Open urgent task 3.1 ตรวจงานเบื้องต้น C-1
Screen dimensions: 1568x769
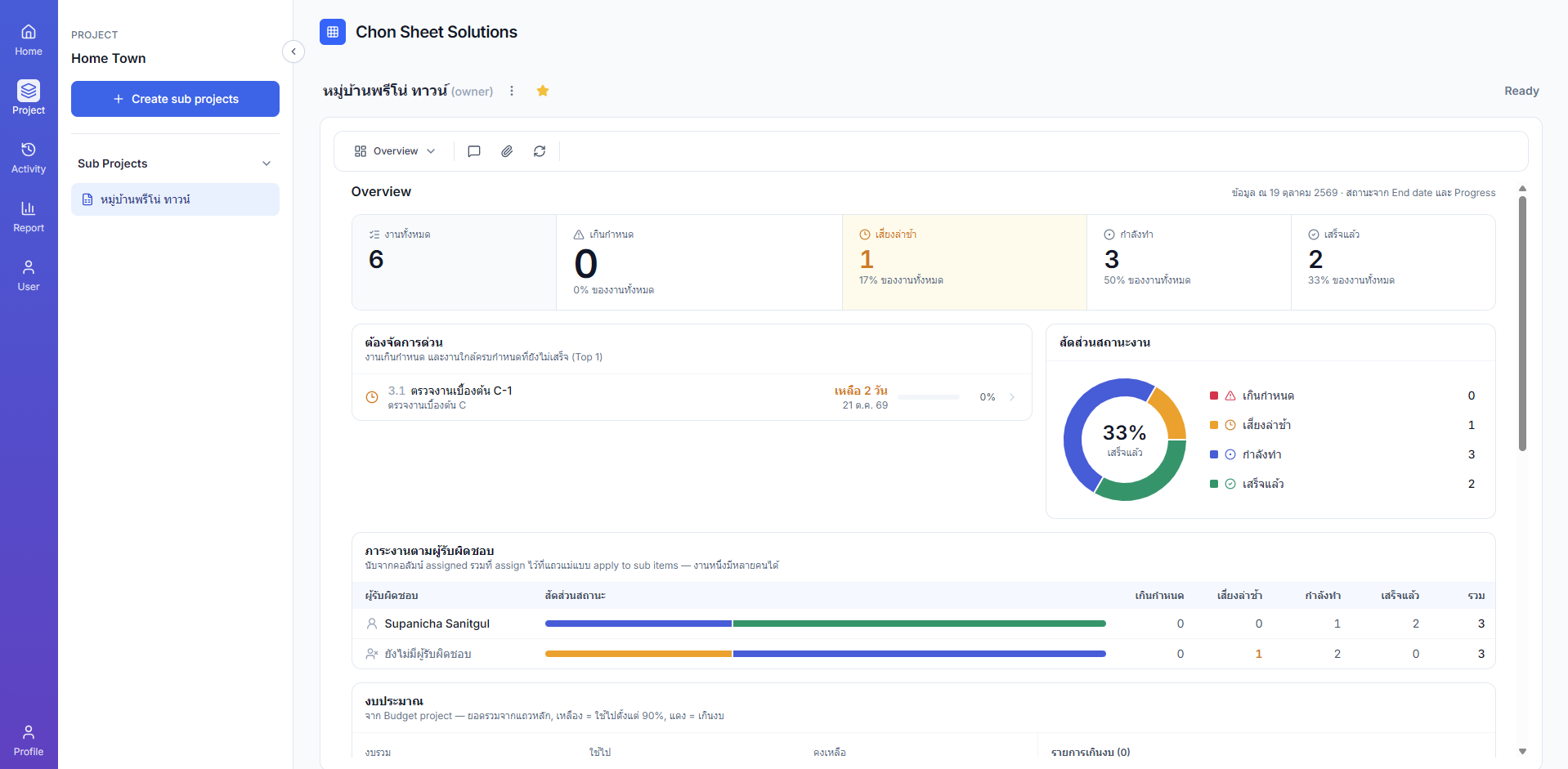click(x=692, y=397)
